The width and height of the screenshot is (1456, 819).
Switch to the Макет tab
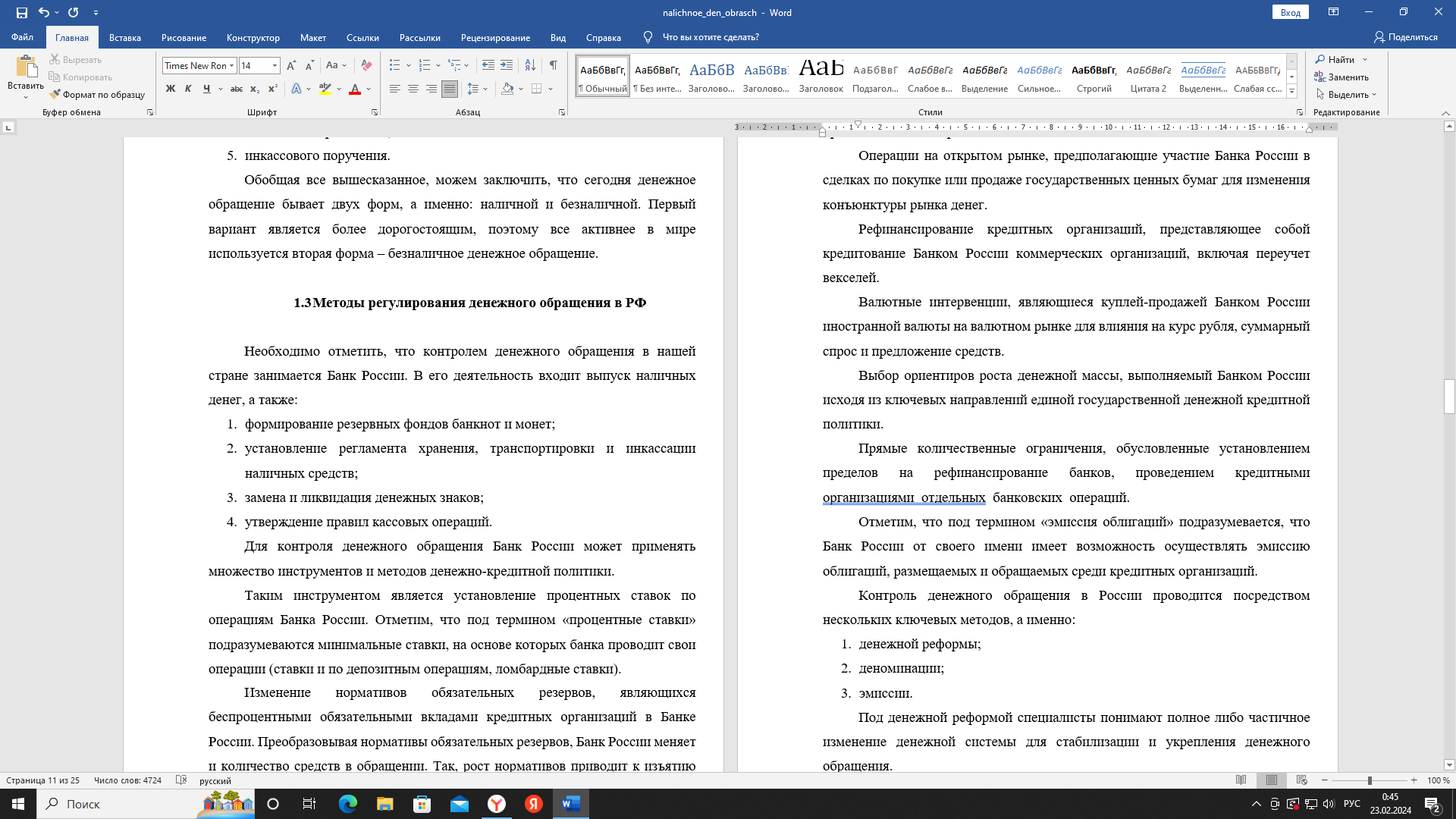(x=313, y=37)
